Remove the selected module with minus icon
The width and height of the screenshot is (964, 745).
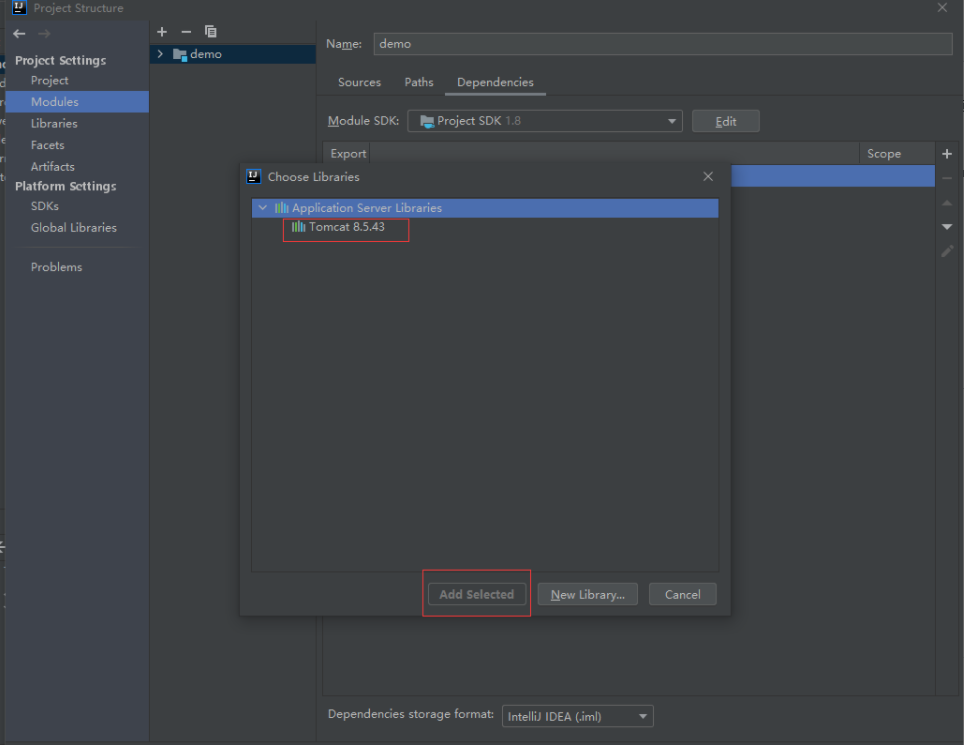[186, 31]
